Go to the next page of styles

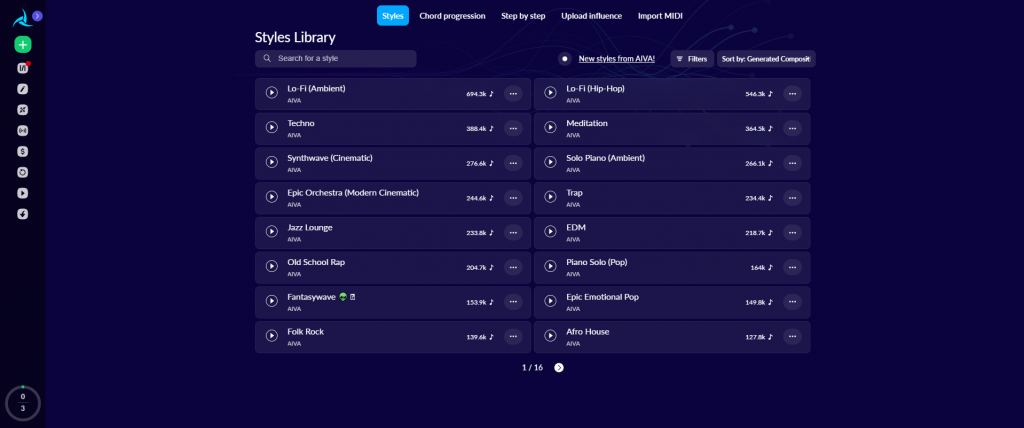point(559,367)
